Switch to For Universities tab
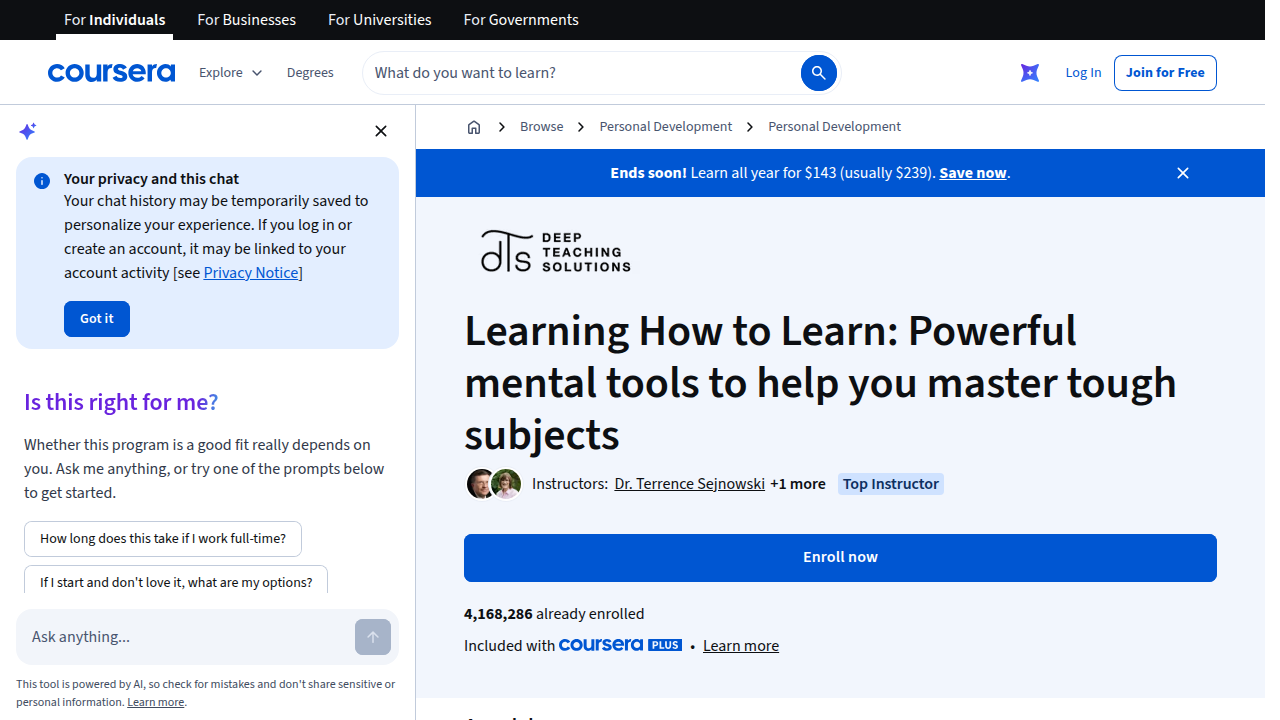The width and height of the screenshot is (1280, 720). pos(380,20)
